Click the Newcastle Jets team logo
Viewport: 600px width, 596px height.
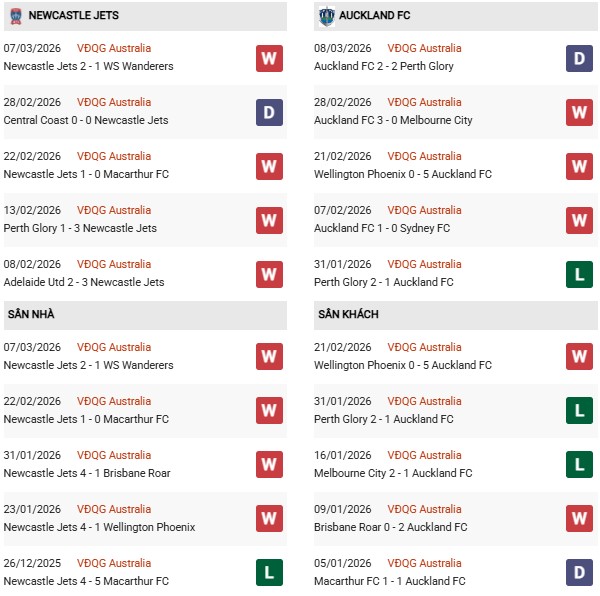click(16, 16)
